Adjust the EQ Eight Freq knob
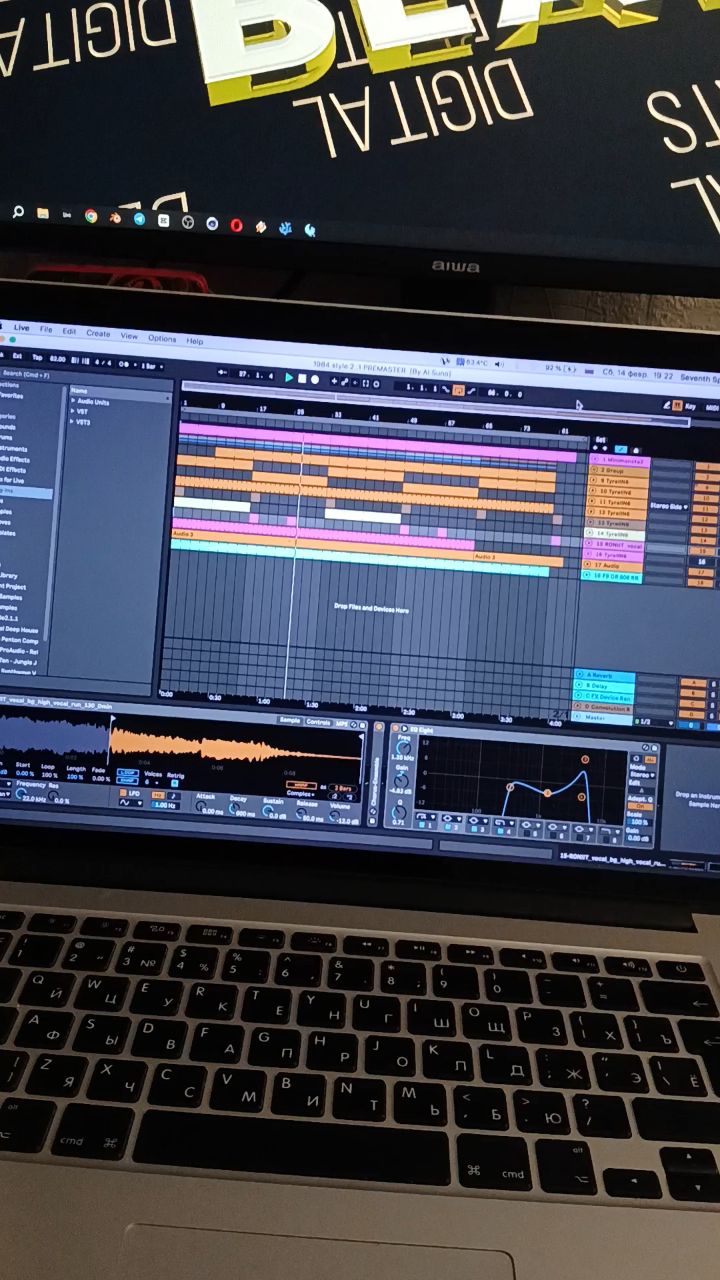 coord(403,749)
